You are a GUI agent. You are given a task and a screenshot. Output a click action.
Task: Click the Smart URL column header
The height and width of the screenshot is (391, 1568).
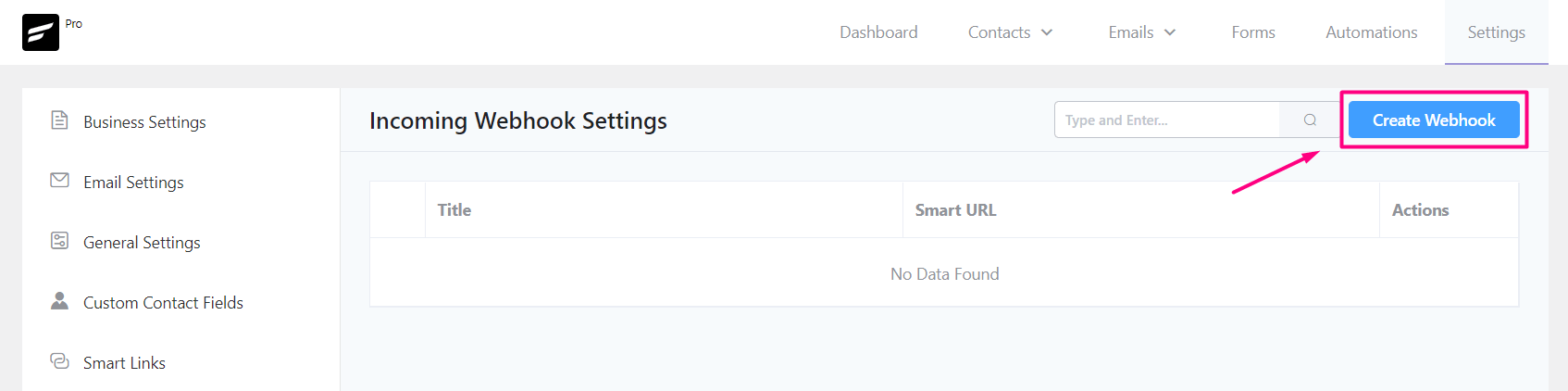[x=956, y=210]
